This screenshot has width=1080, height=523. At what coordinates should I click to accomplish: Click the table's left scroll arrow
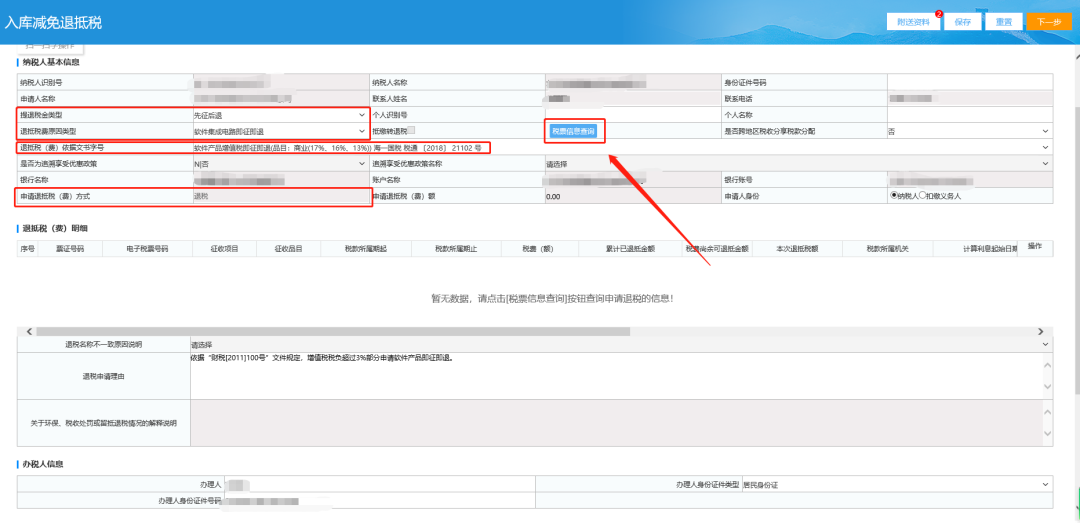(30, 331)
